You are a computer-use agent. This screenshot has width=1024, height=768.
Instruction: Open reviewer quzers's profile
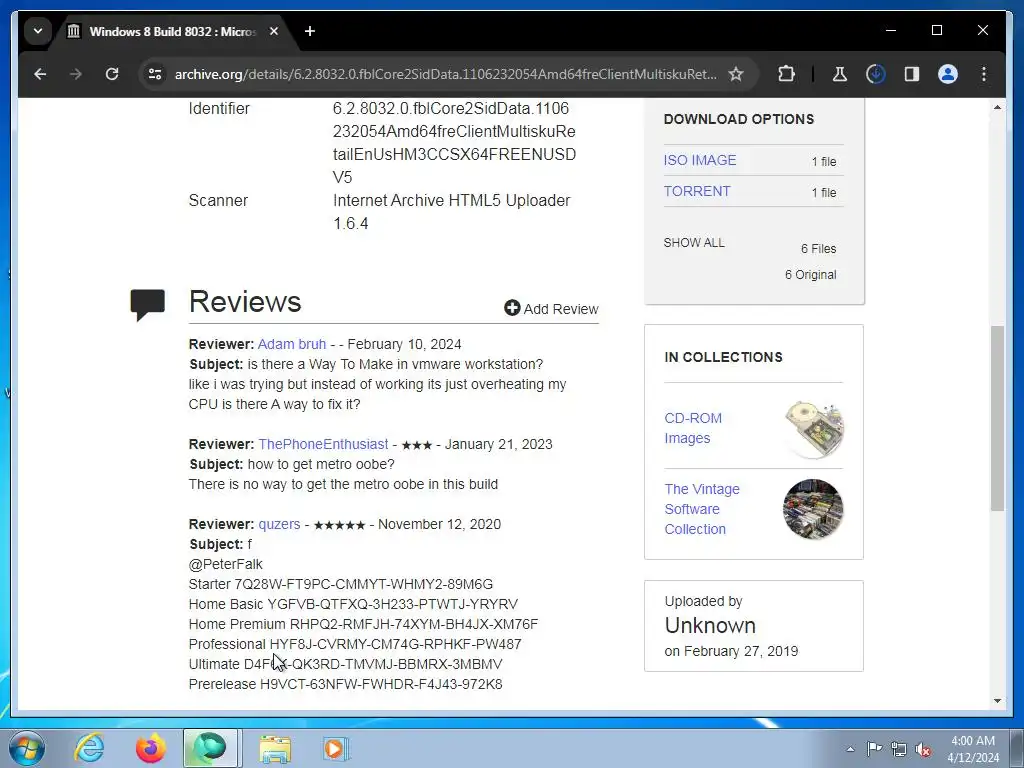tap(279, 524)
